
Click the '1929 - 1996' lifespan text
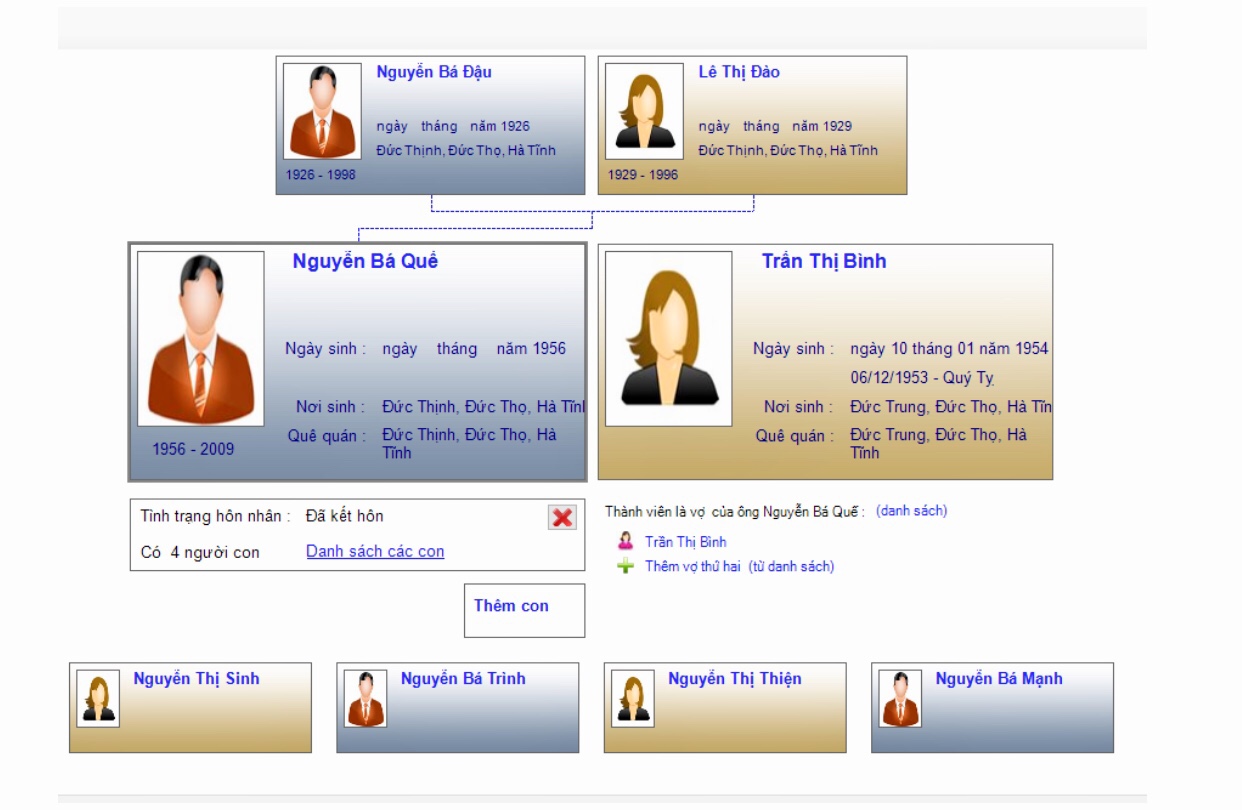(x=643, y=175)
